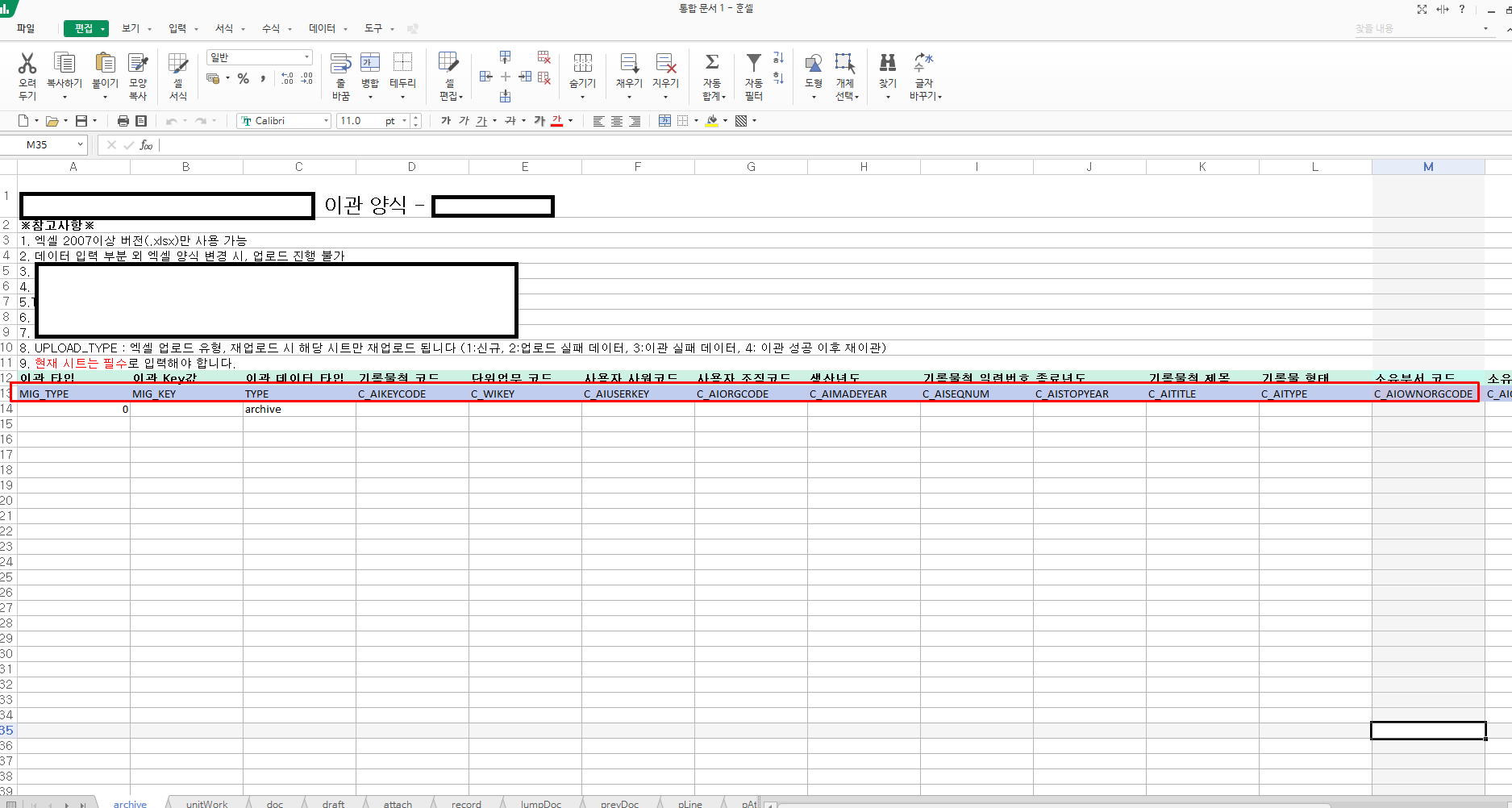Click Hide (숨기기) rows/columns icon

pos(582,63)
